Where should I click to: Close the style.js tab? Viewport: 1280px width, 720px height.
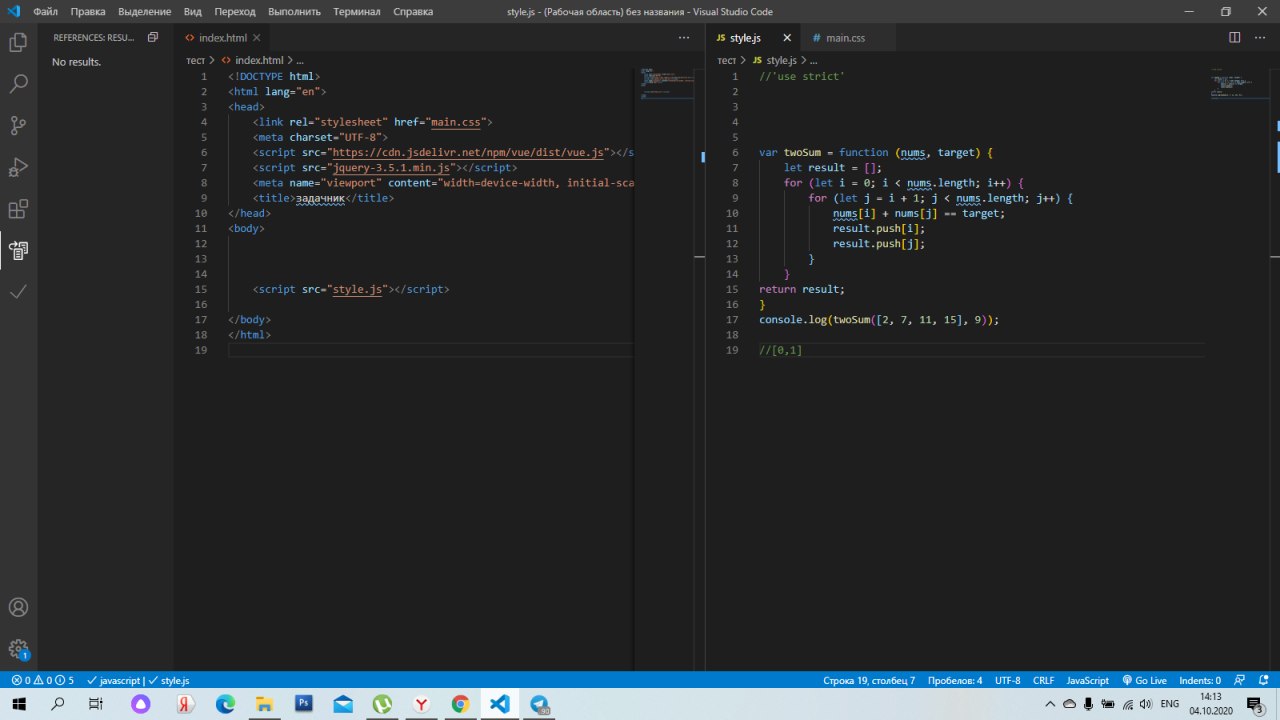[787, 38]
